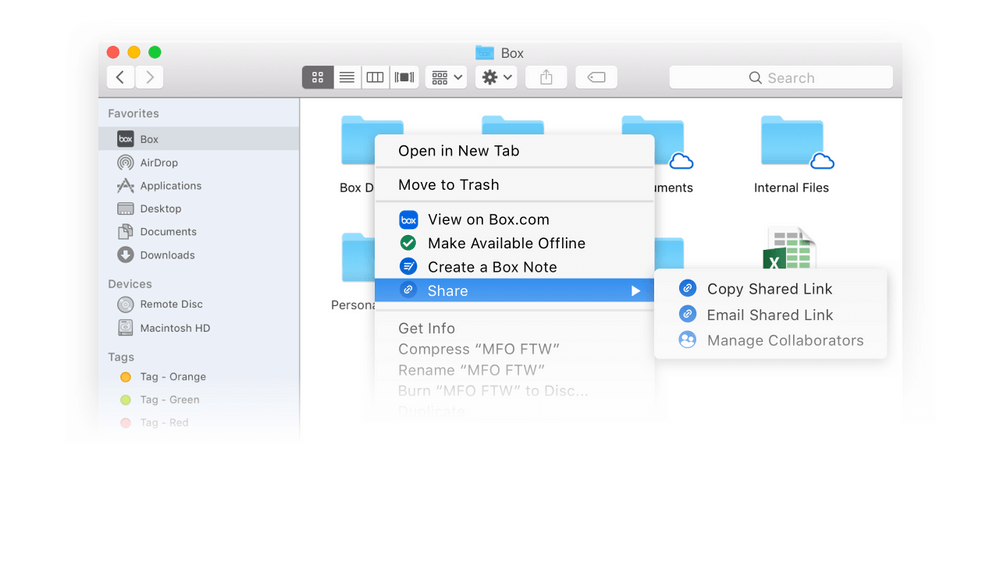Select the green tag dot
The height and width of the screenshot is (562, 999).
[126, 400]
